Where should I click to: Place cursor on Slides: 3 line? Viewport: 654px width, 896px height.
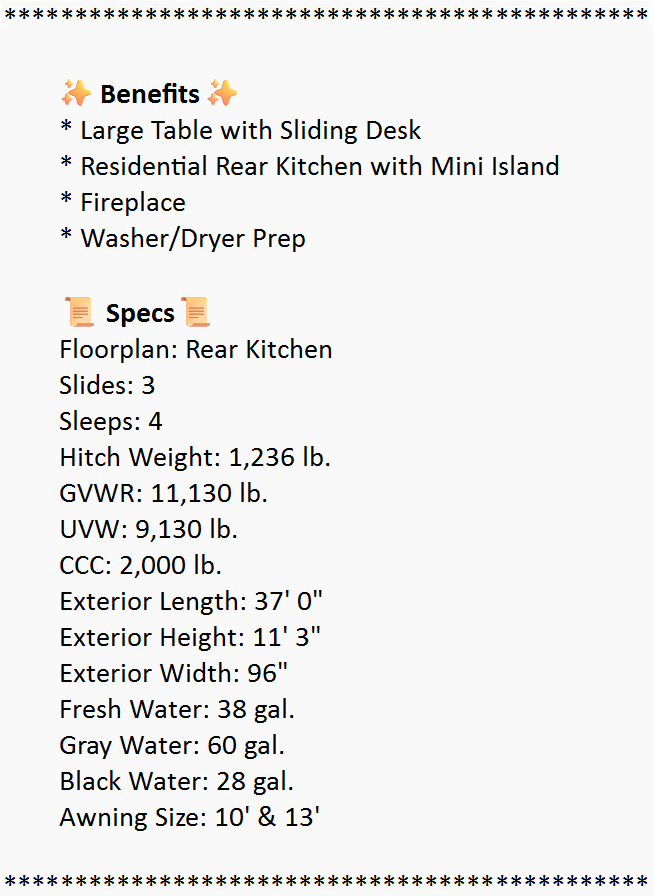(x=107, y=385)
